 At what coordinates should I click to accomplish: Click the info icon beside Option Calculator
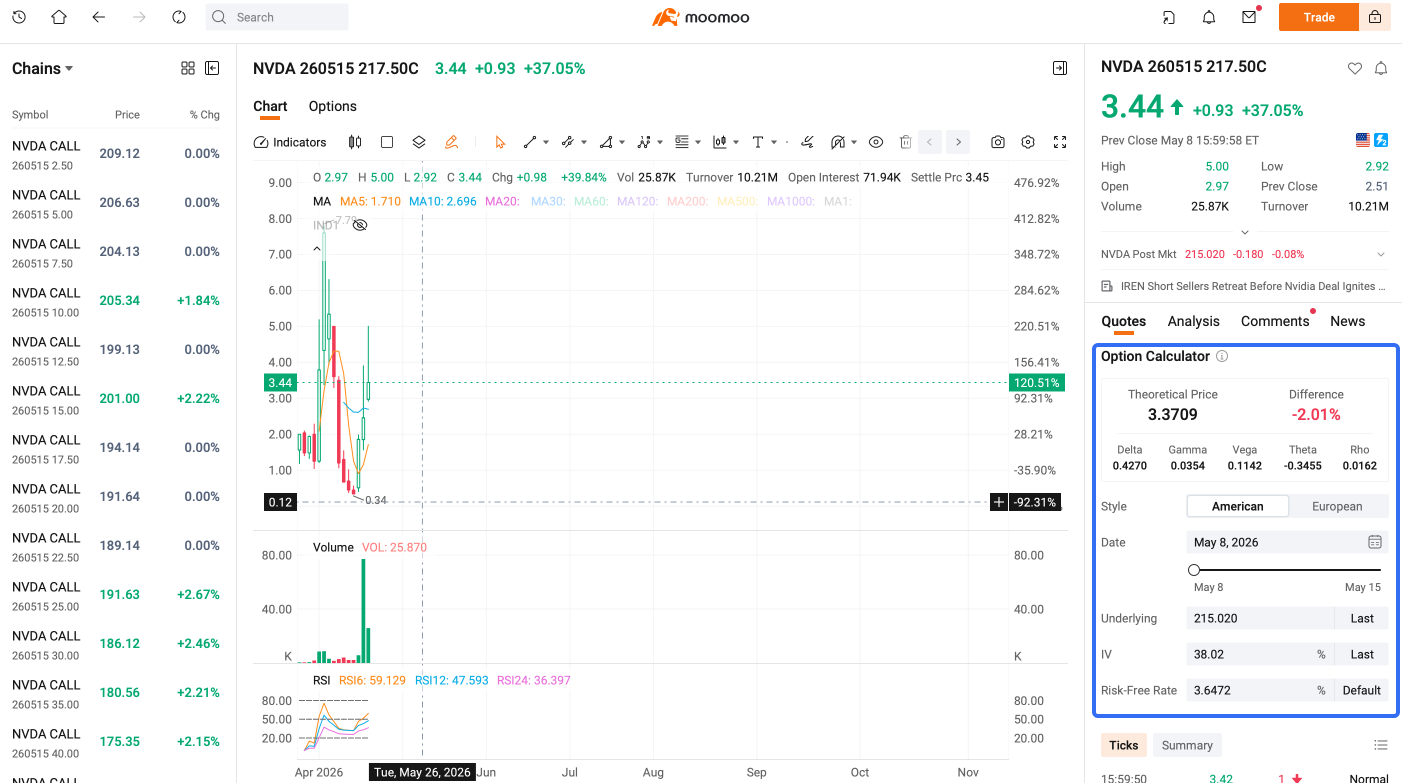1222,356
